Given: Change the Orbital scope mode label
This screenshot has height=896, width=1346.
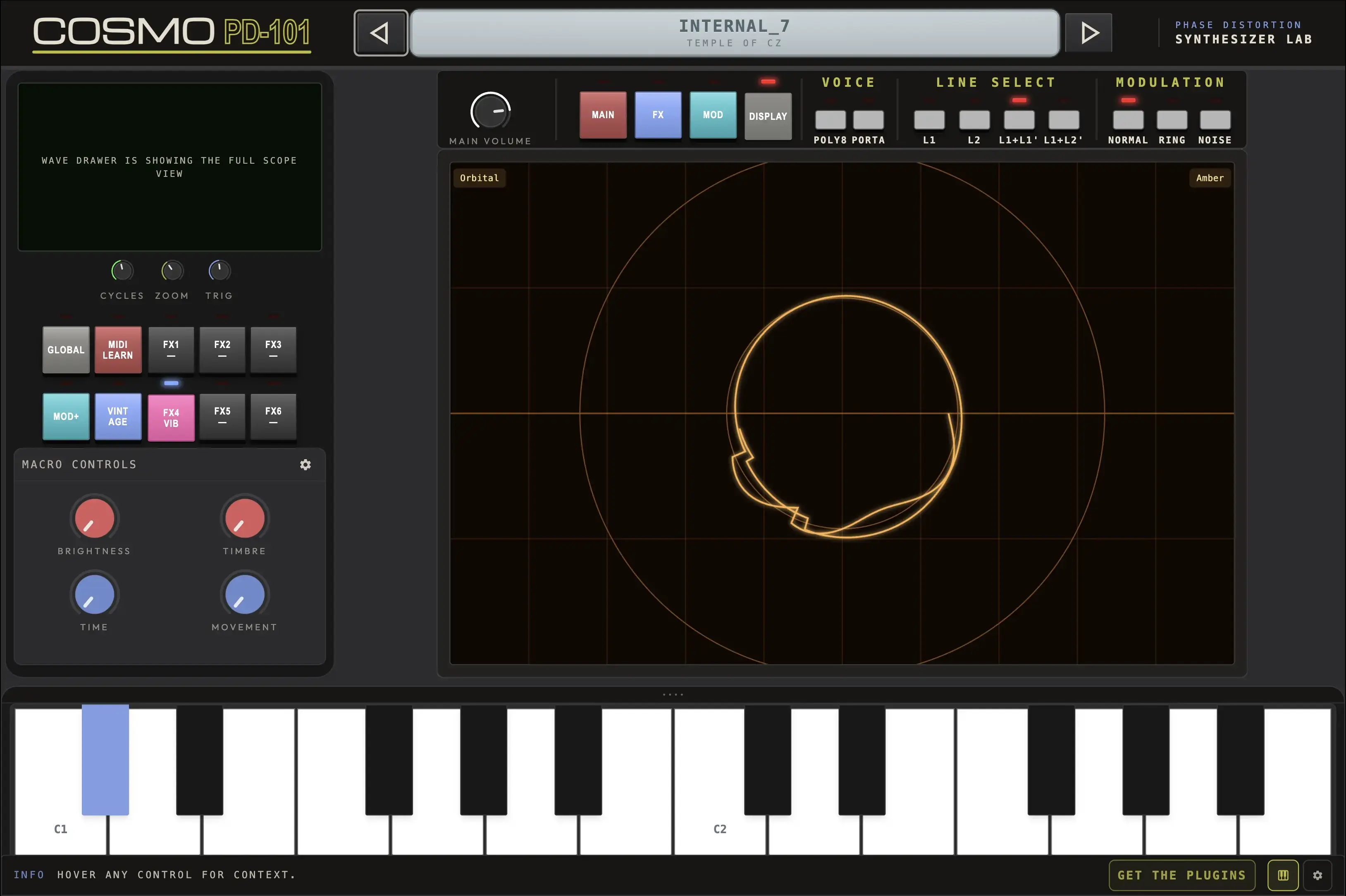Looking at the screenshot, I should point(480,178).
